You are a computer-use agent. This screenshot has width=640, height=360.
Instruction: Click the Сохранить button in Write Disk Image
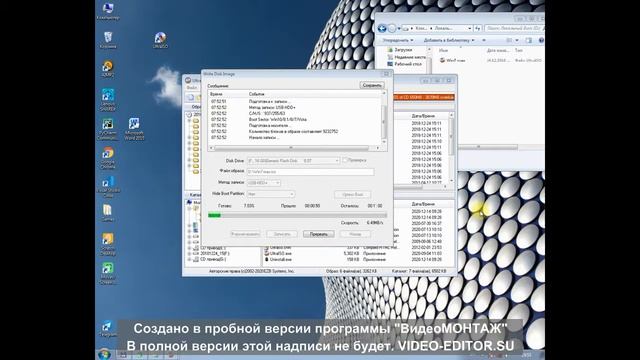(372, 85)
